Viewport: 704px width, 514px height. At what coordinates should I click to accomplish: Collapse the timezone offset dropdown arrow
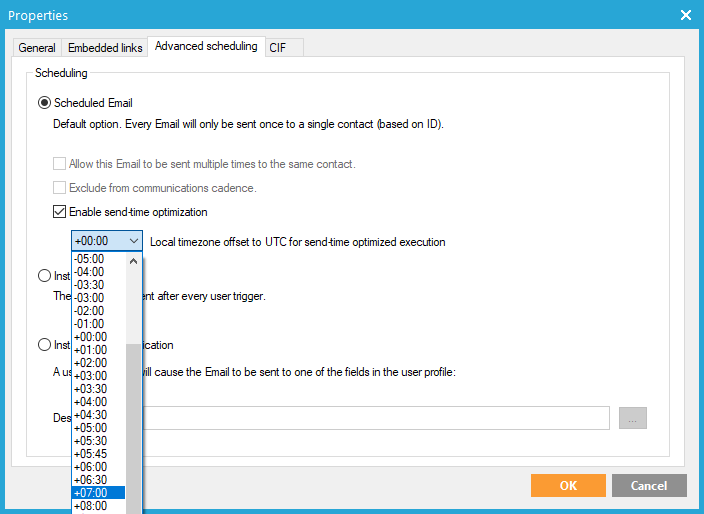point(134,242)
